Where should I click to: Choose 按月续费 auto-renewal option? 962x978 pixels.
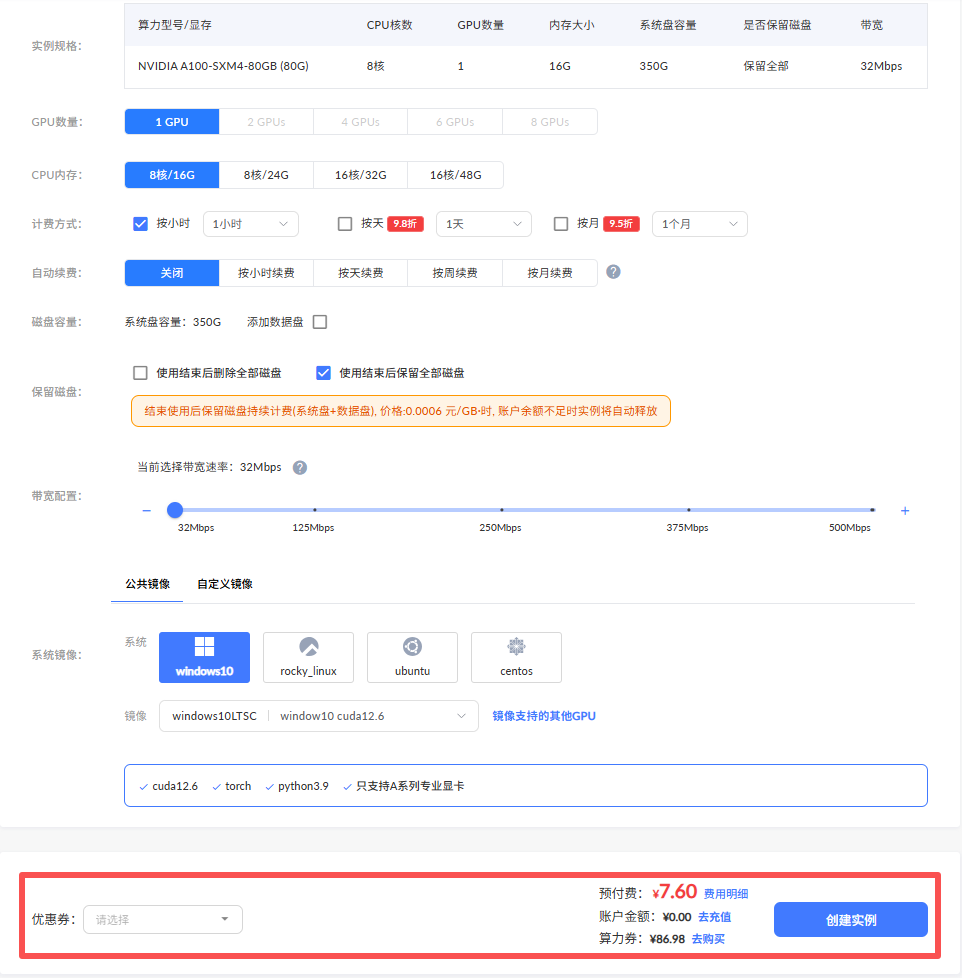(550, 273)
